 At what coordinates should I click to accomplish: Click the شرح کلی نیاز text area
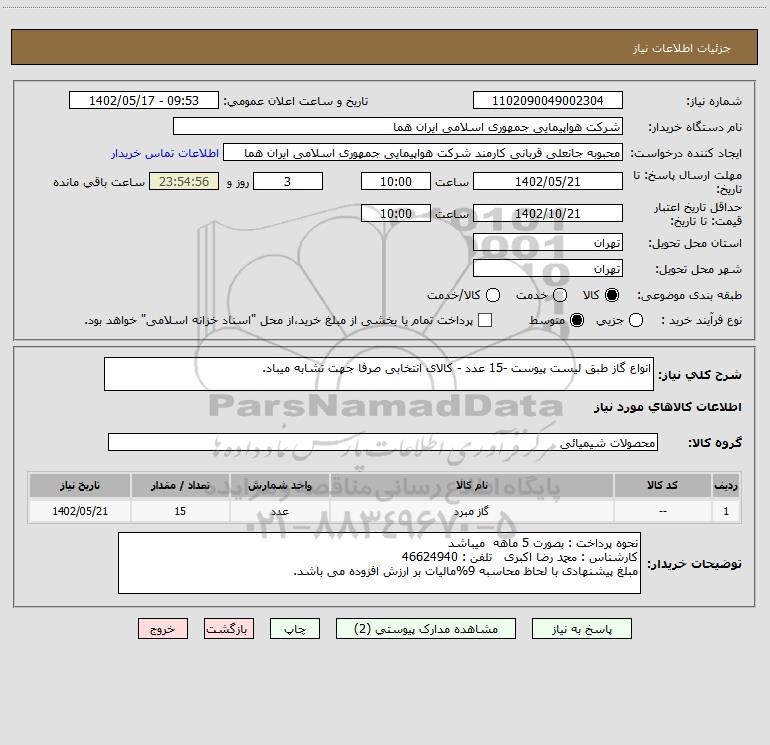(x=379, y=374)
